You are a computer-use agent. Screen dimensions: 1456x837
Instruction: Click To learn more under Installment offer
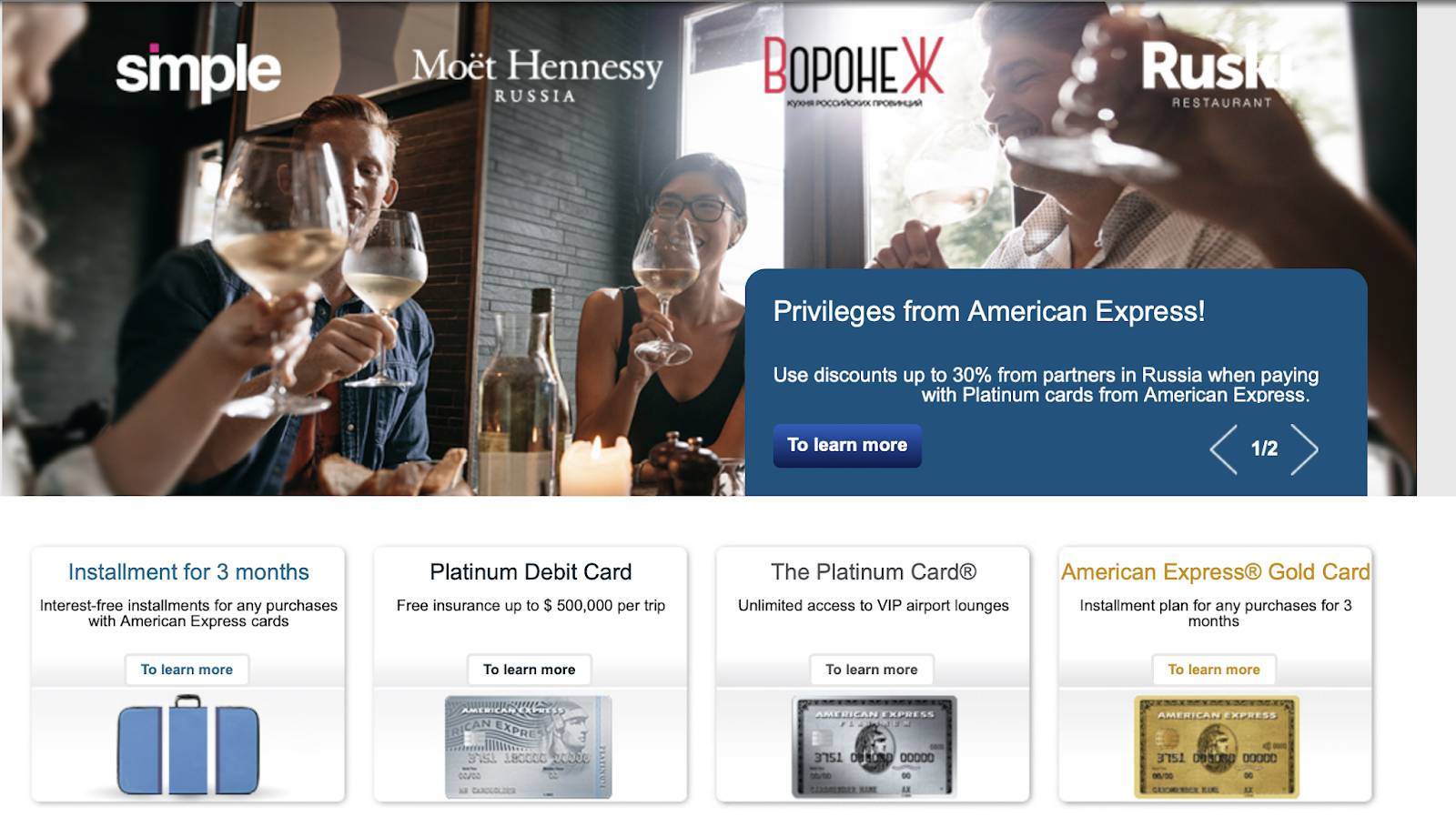click(187, 670)
